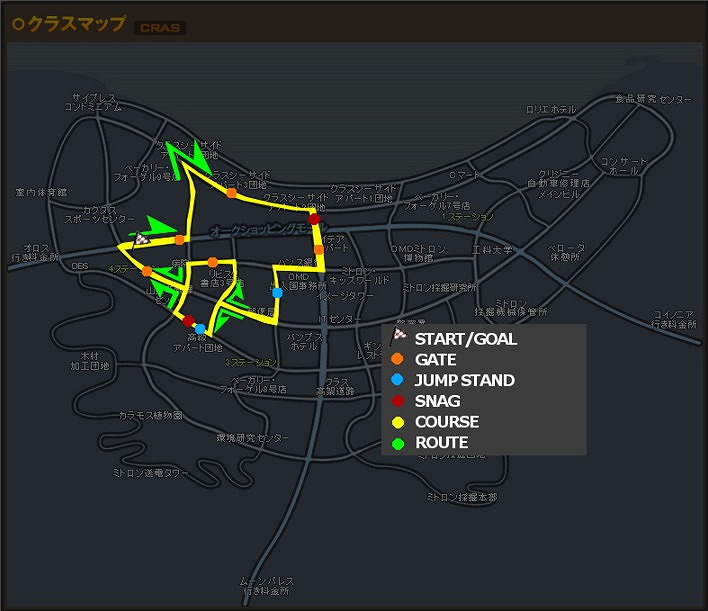Select the OMDミトロン 博物館 label
The height and width of the screenshot is (611, 708).
point(418,253)
